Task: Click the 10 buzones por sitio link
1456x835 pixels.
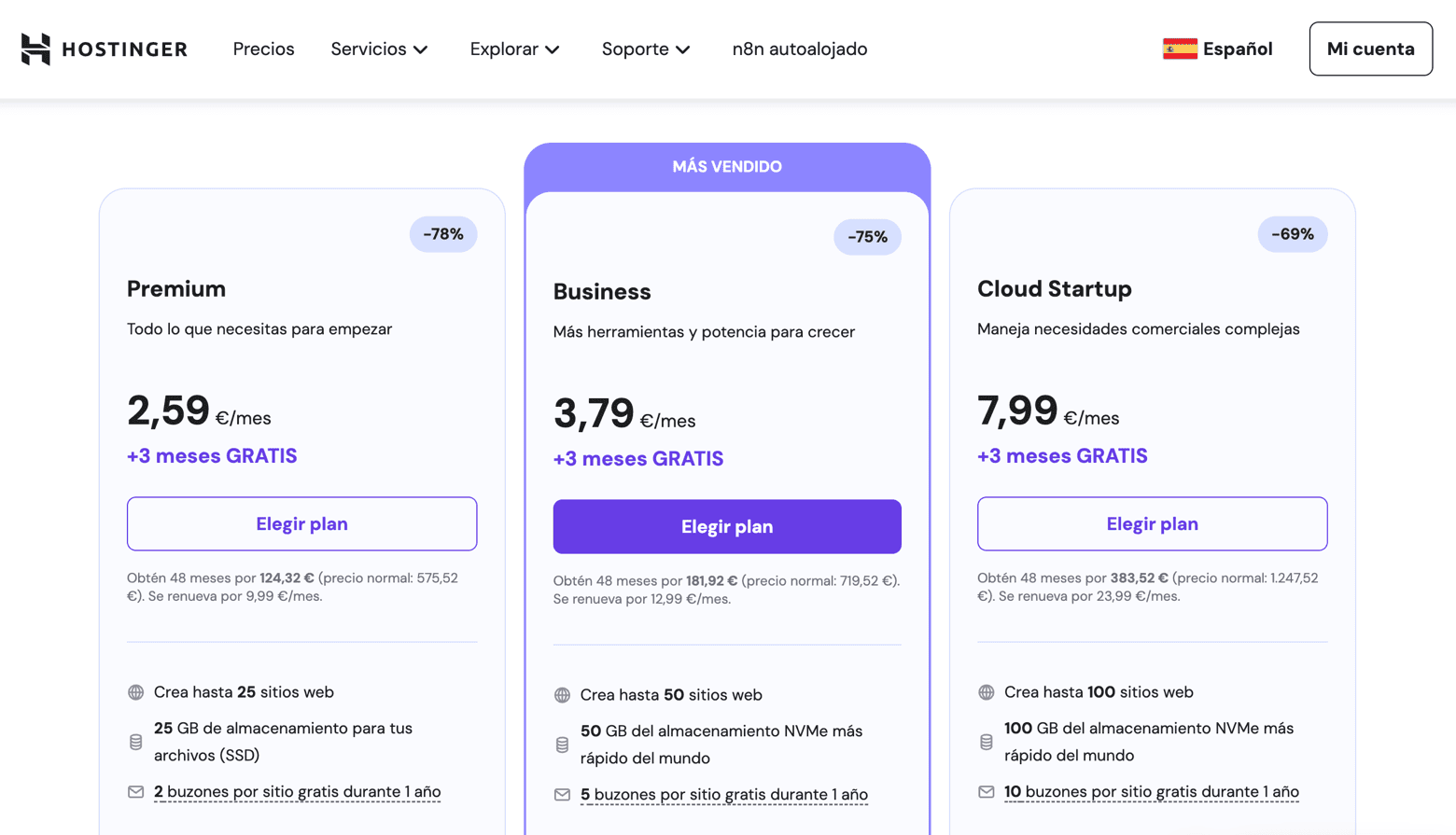Action: click(x=1152, y=792)
